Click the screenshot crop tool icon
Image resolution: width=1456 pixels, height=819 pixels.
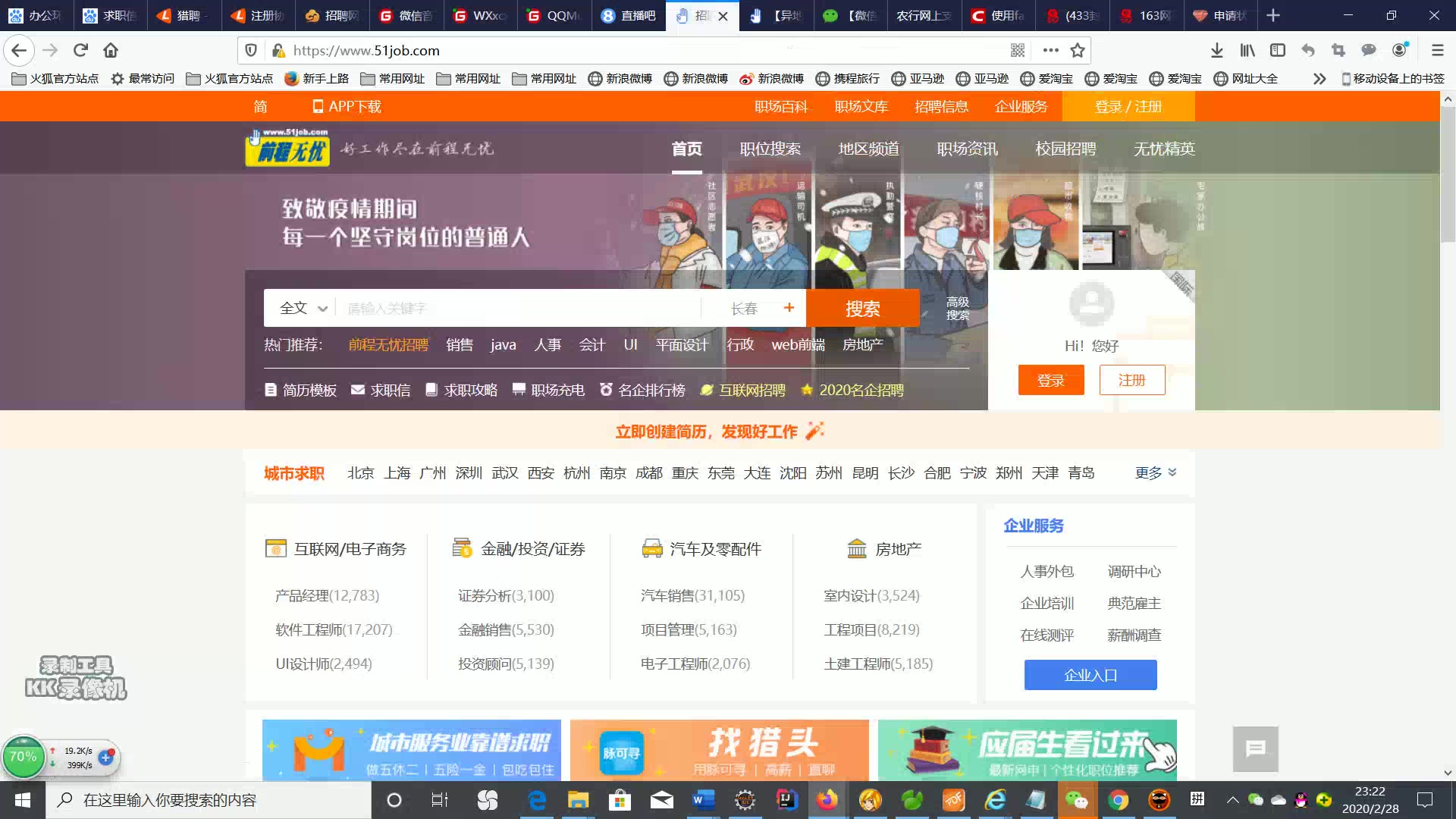[x=1338, y=50]
